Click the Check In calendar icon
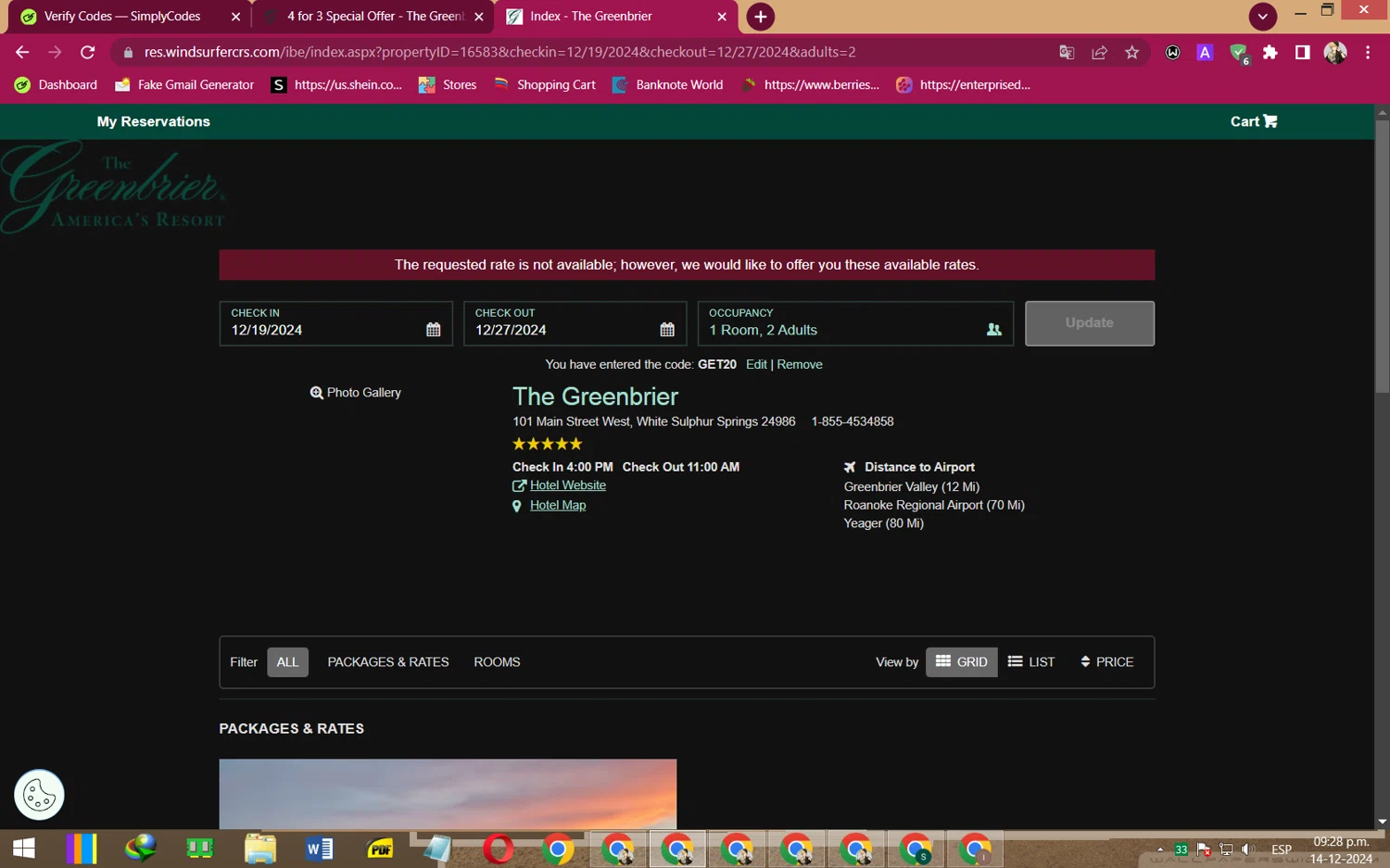Viewport: 1390px width, 868px height. coord(433,330)
